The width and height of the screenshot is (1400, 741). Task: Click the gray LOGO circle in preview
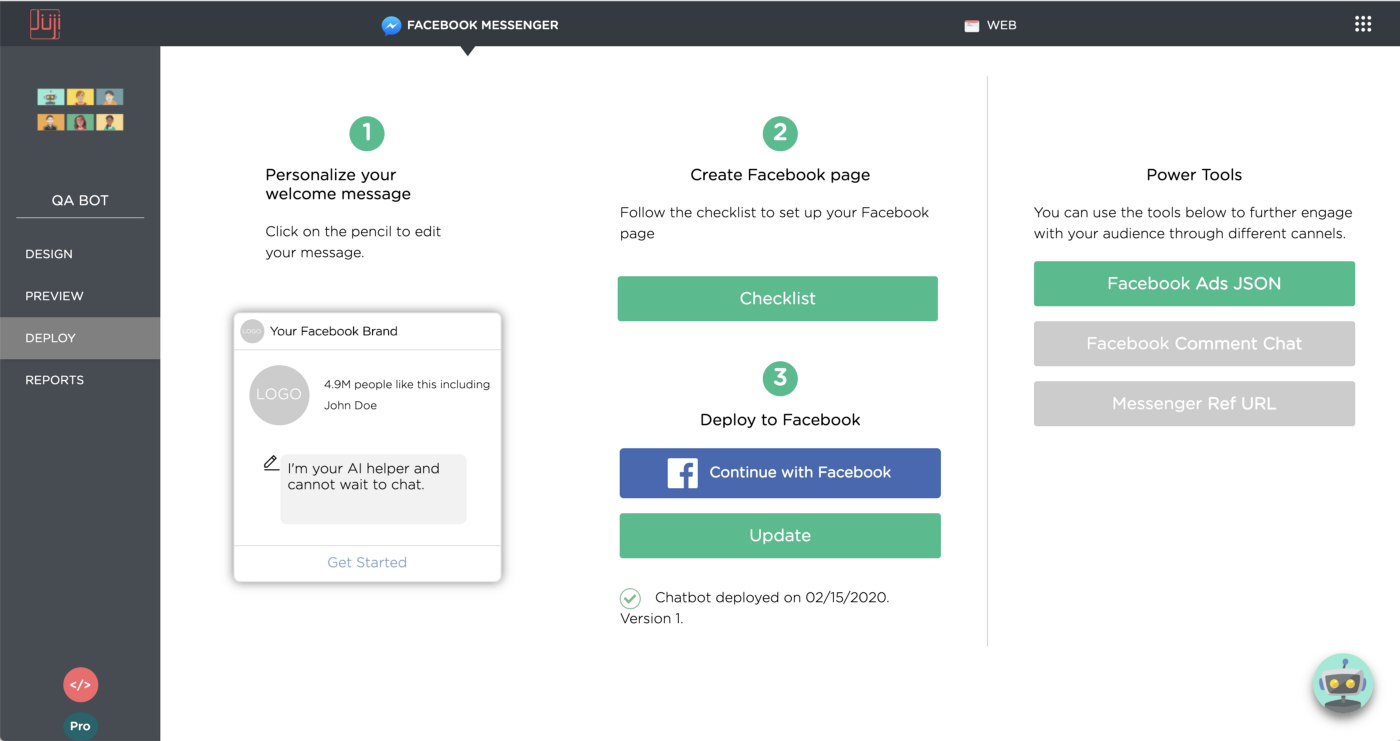279,395
